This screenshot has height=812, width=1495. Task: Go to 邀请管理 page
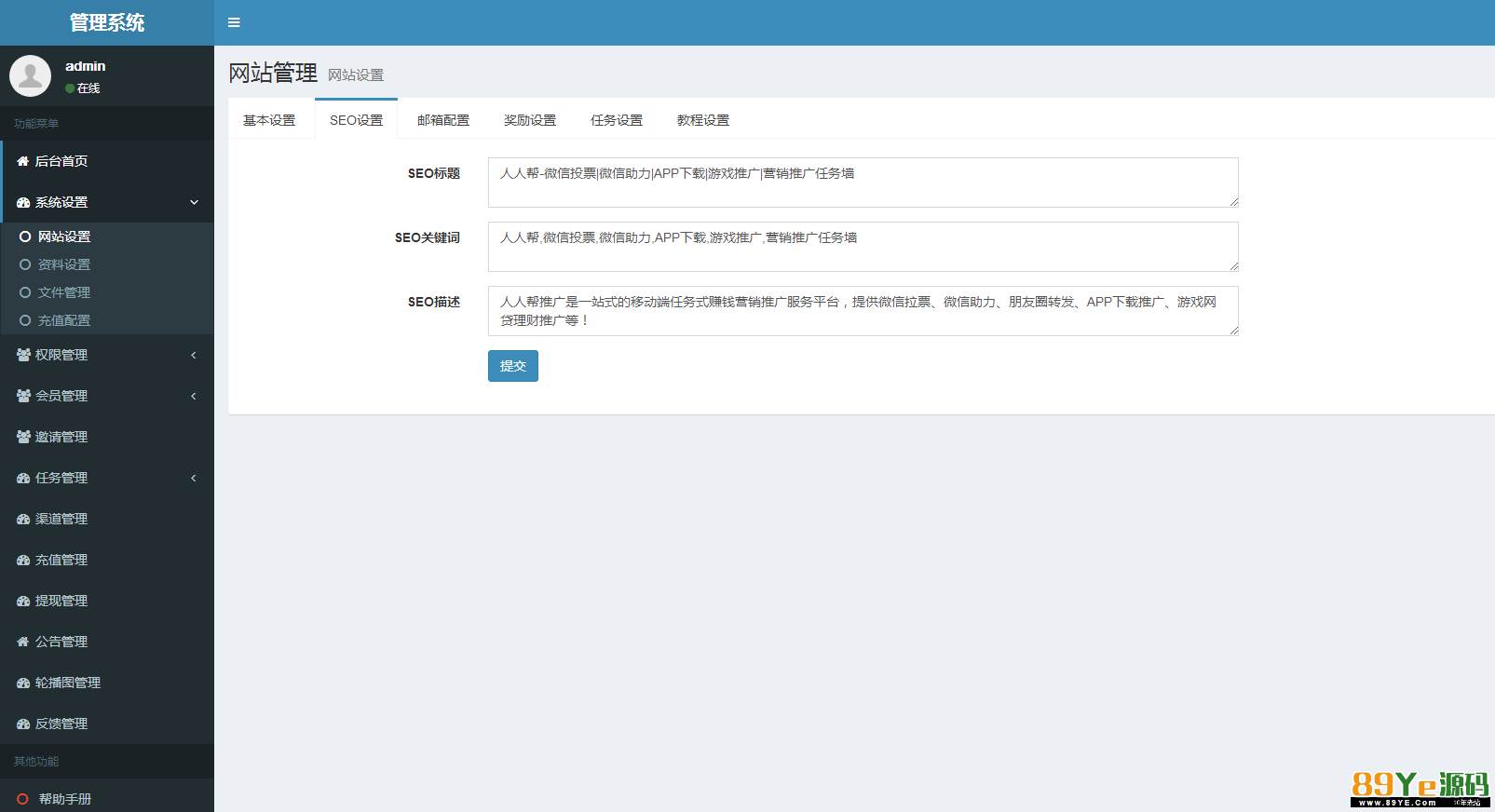tap(107, 437)
